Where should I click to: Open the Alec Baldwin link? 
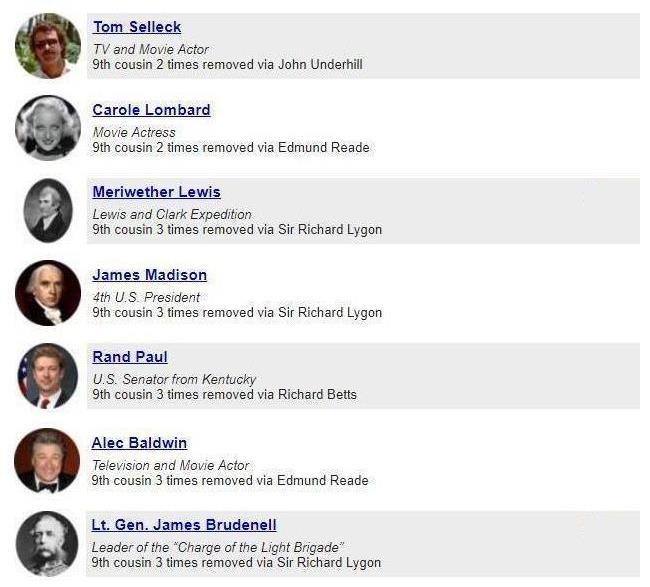(x=139, y=443)
